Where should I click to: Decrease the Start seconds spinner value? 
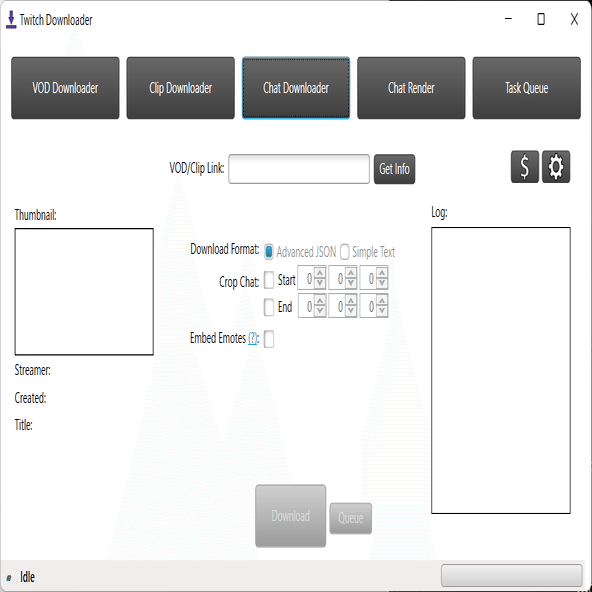tap(382, 283)
